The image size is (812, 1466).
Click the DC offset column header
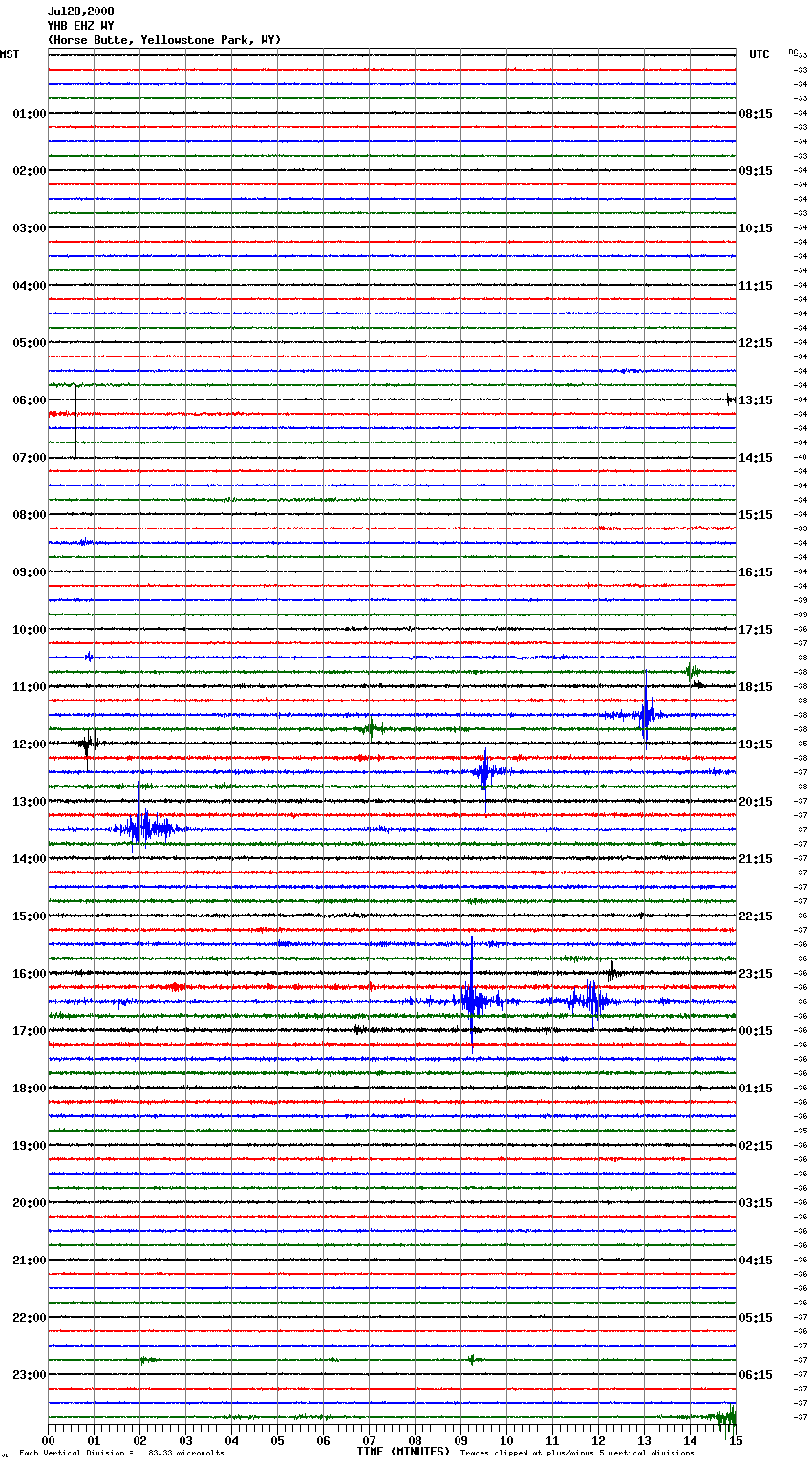[793, 52]
